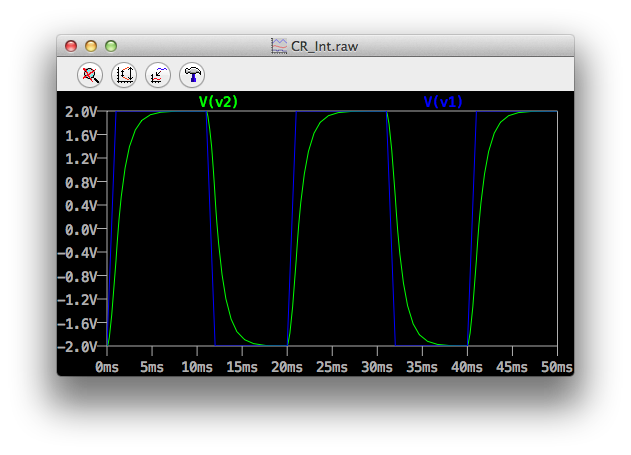The width and height of the screenshot is (631, 455).
Task: Click the 10ms time axis label
Action: pyautogui.click(x=197, y=367)
